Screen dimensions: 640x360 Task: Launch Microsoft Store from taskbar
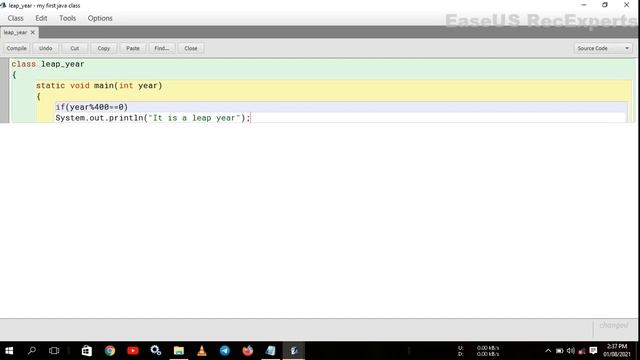tap(87, 351)
